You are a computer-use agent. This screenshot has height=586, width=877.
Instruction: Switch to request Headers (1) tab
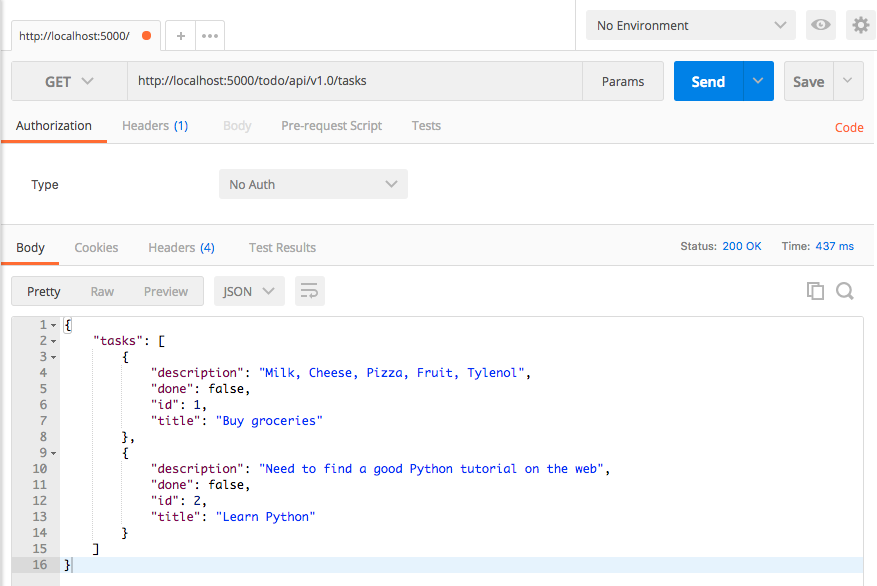[155, 126]
